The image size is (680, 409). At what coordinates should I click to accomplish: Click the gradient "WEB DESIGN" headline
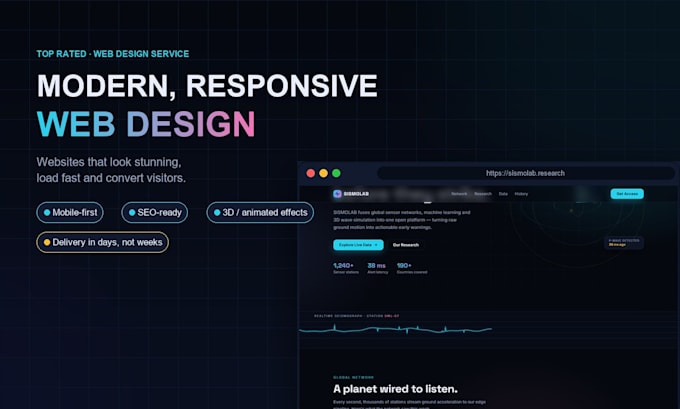(x=146, y=124)
